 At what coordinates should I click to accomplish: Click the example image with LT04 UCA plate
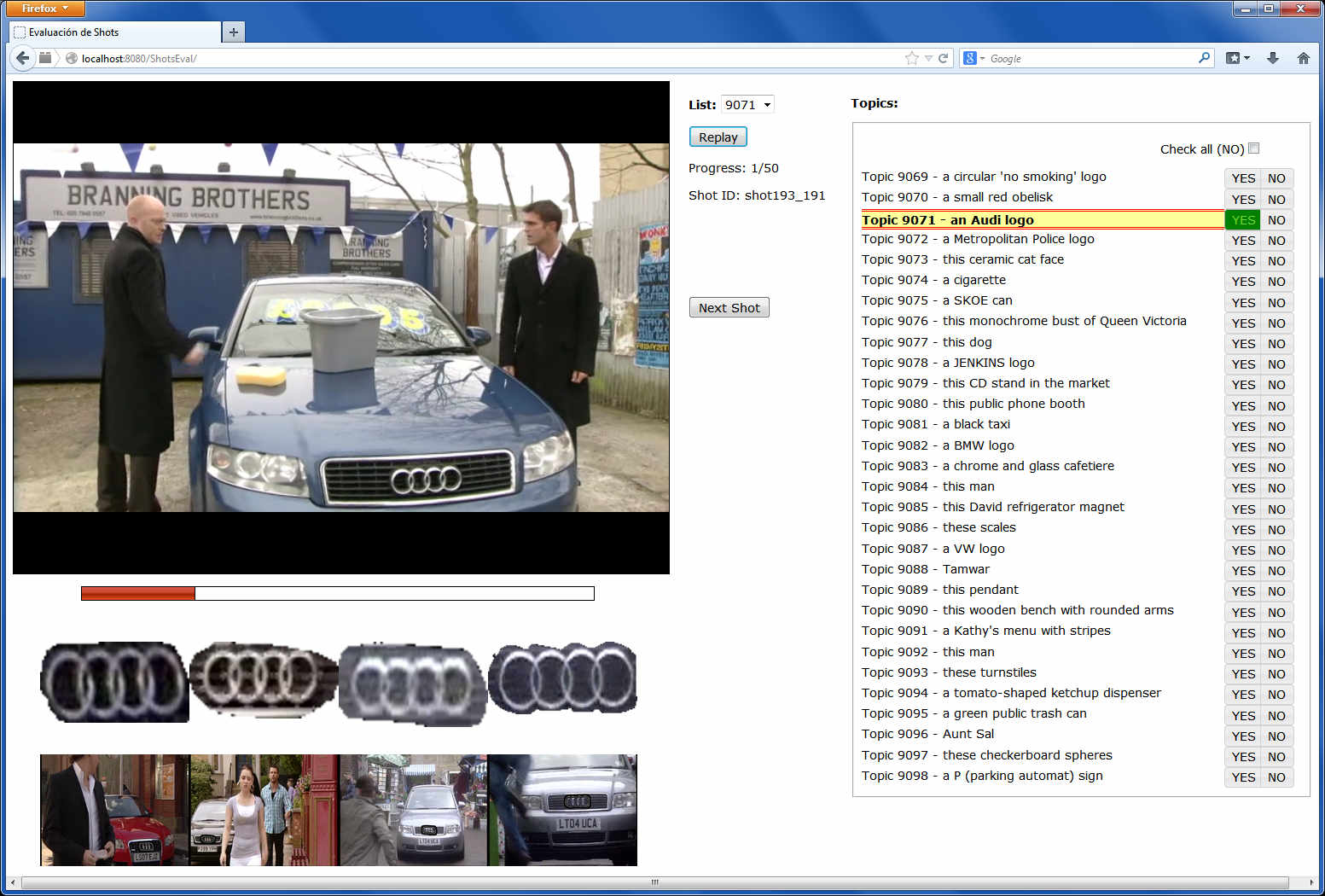pyautogui.click(x=562, y=810)
